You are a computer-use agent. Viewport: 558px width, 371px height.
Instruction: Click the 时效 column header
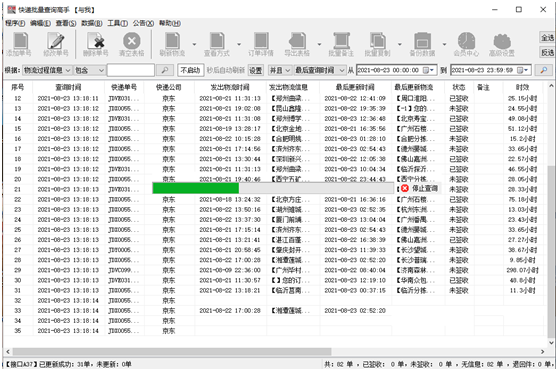click(x=522, y=87)
